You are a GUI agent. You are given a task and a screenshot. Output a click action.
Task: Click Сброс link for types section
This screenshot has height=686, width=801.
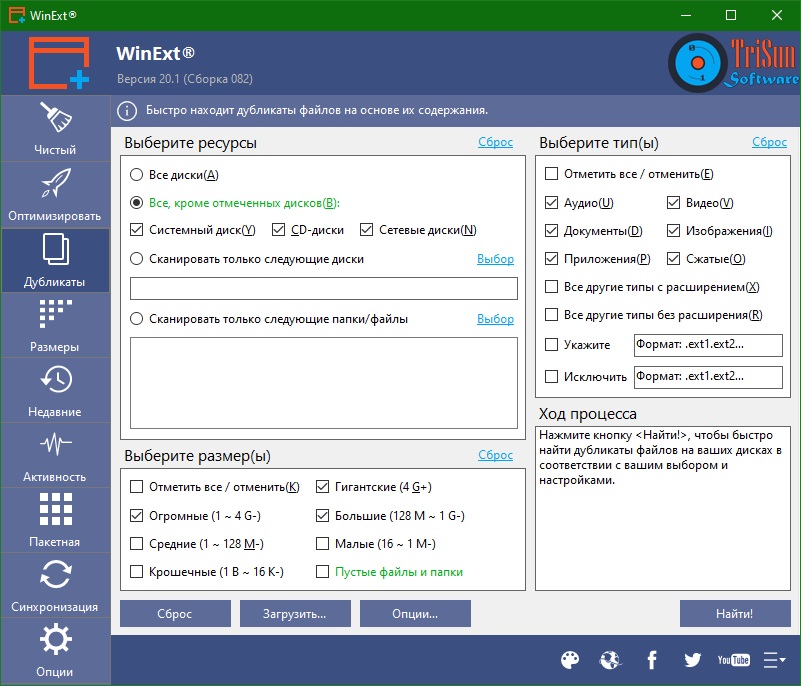769,143
